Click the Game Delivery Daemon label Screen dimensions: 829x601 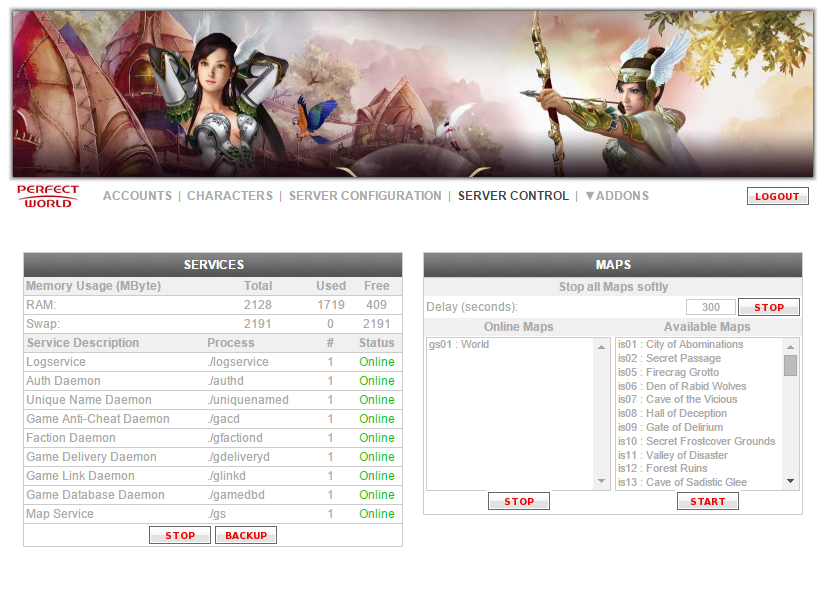(x=91, y=457)
